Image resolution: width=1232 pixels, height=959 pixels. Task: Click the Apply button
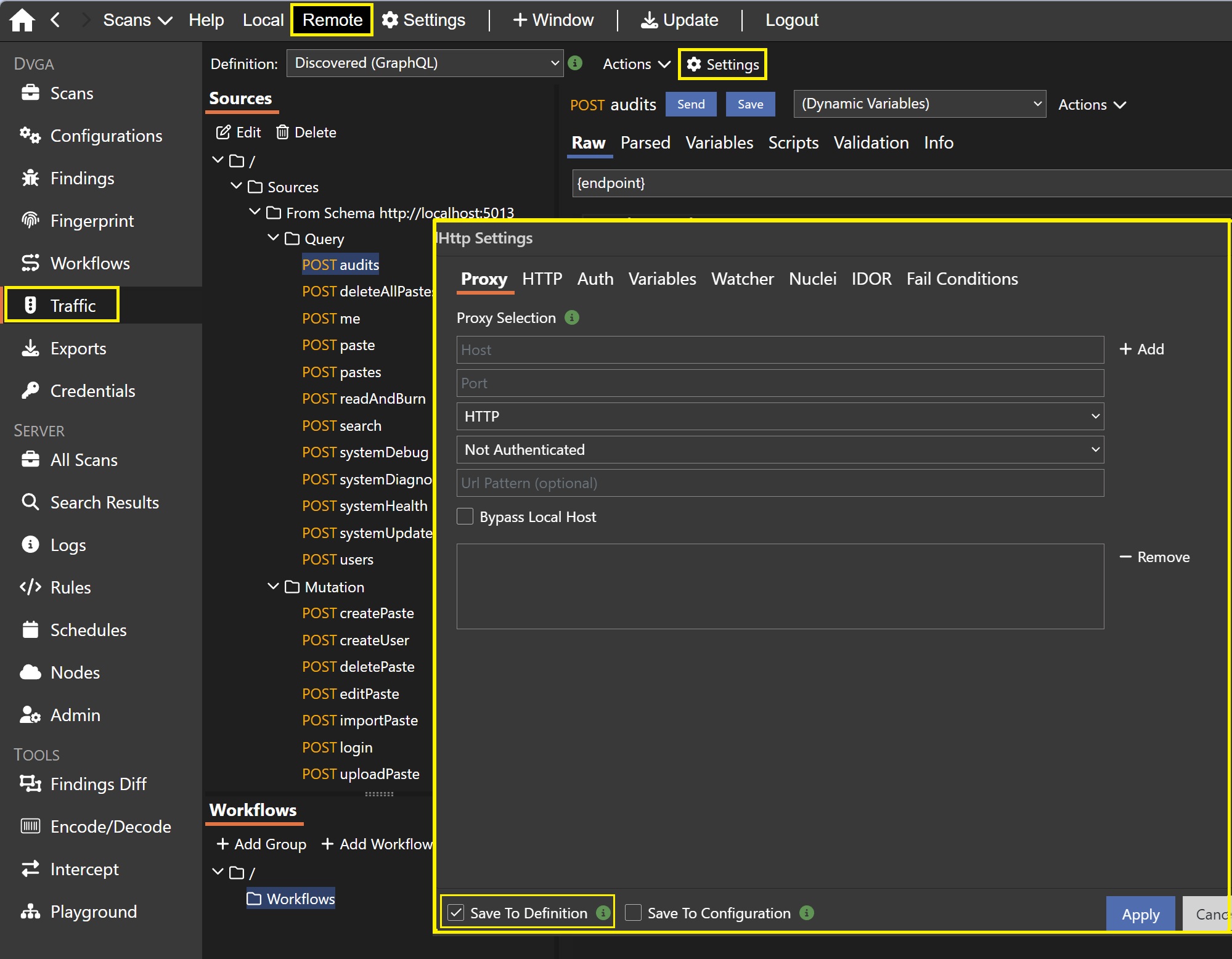1140,914
